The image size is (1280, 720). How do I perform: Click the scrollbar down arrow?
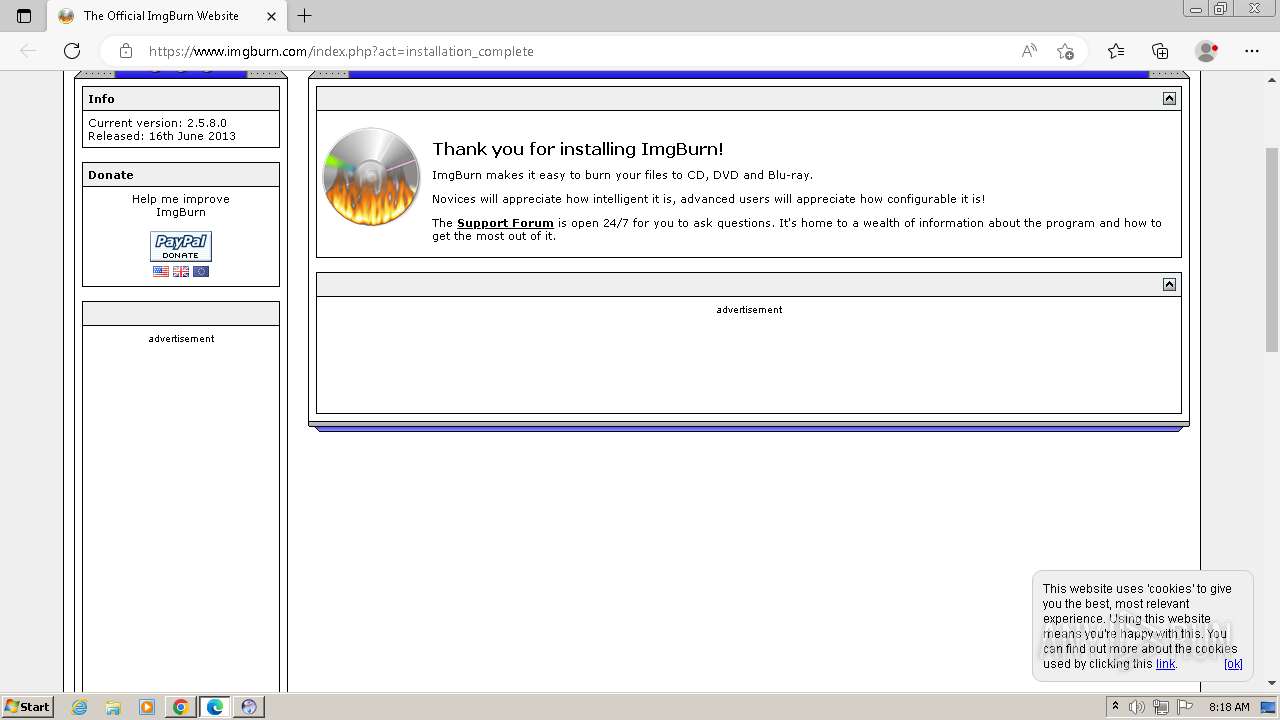1272,683
